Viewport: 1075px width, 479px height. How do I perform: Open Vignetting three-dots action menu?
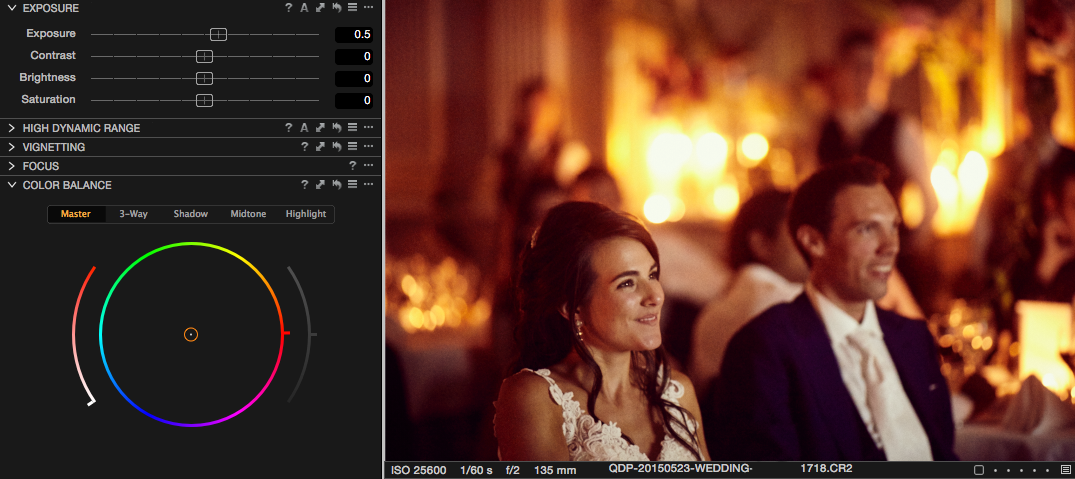[x=369, y=147]
